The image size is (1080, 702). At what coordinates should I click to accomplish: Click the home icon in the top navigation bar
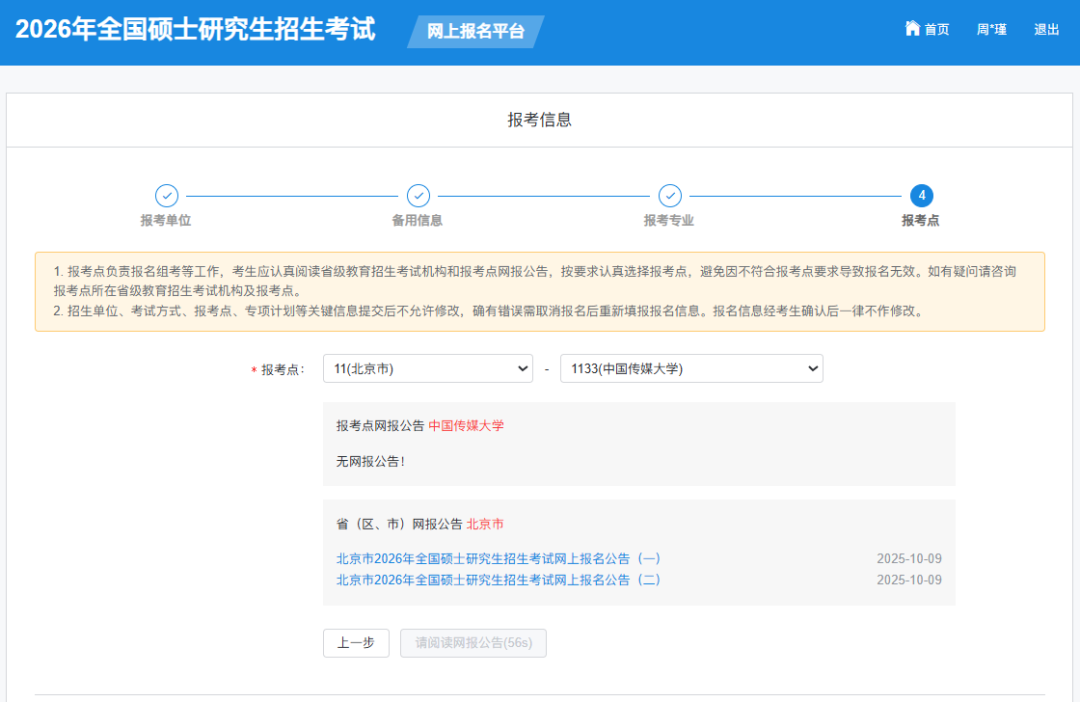(x=911, y=29)
